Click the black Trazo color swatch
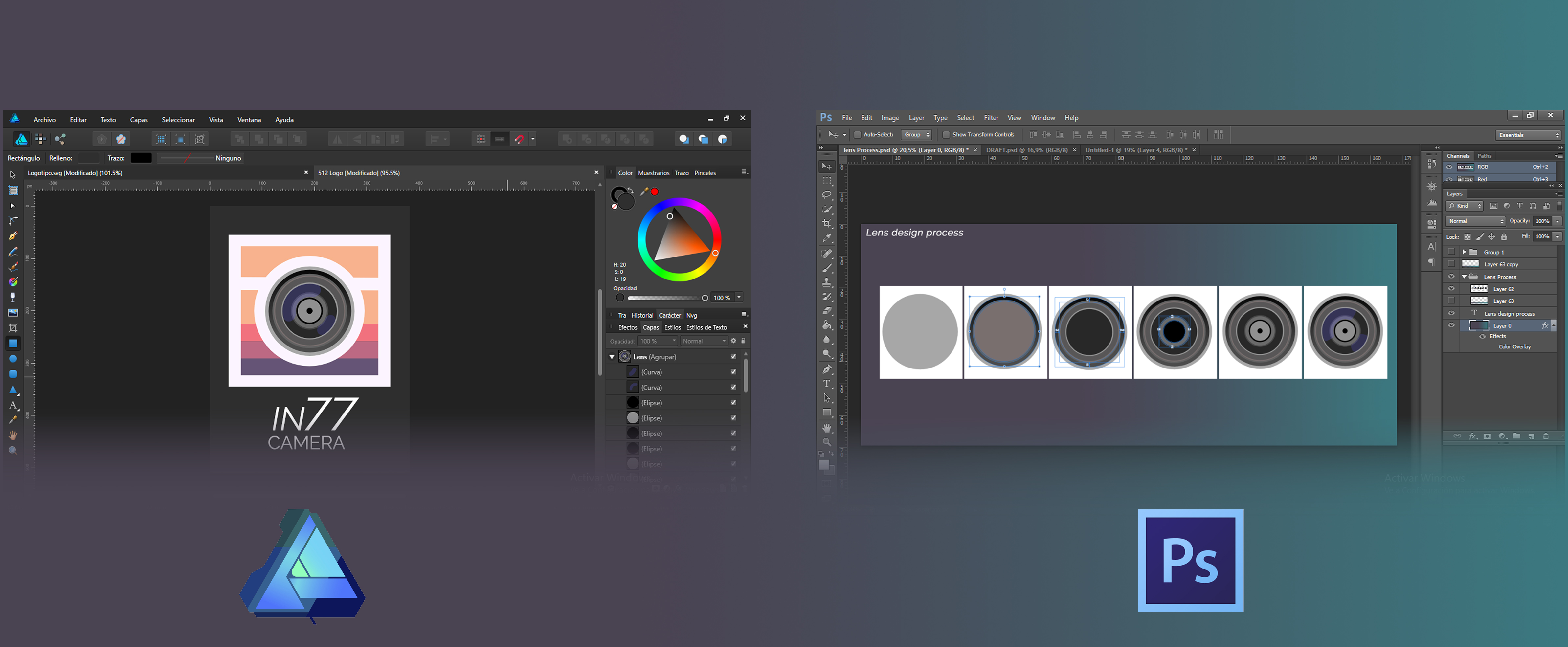 141,158
